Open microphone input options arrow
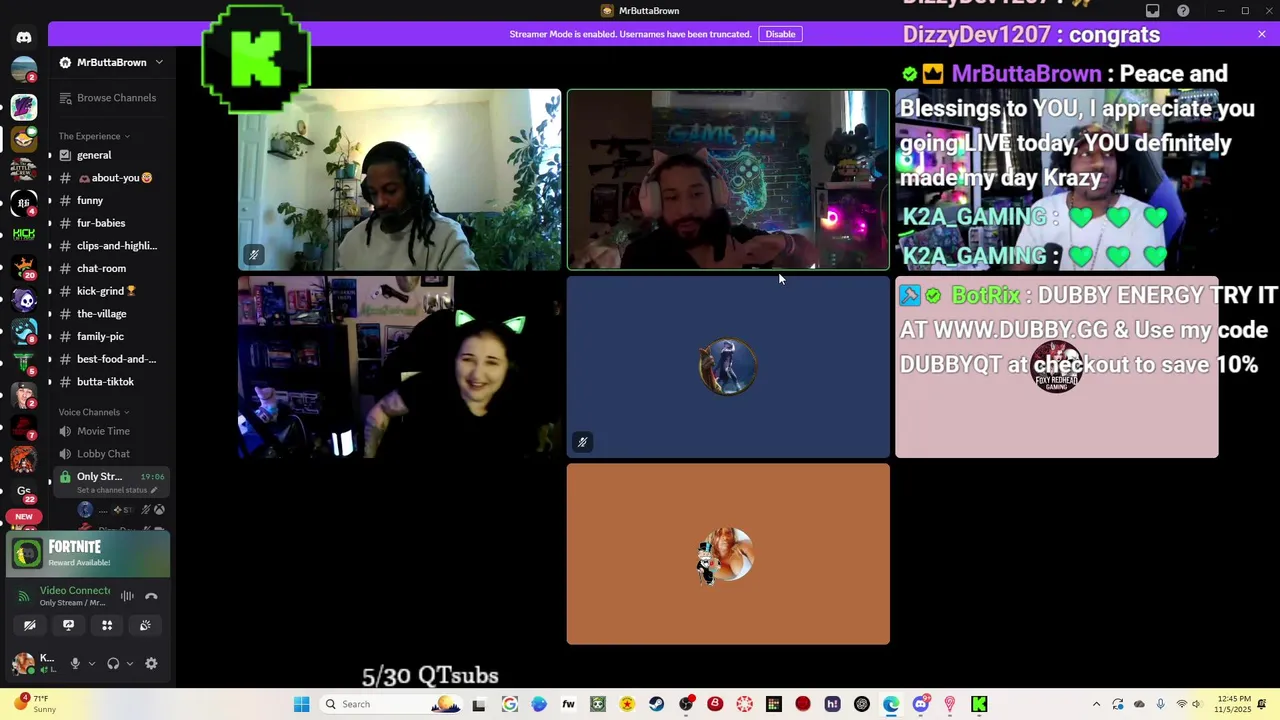Image resolution: width=1280 pixels, height=720 pixels. [x=91, y=663]
